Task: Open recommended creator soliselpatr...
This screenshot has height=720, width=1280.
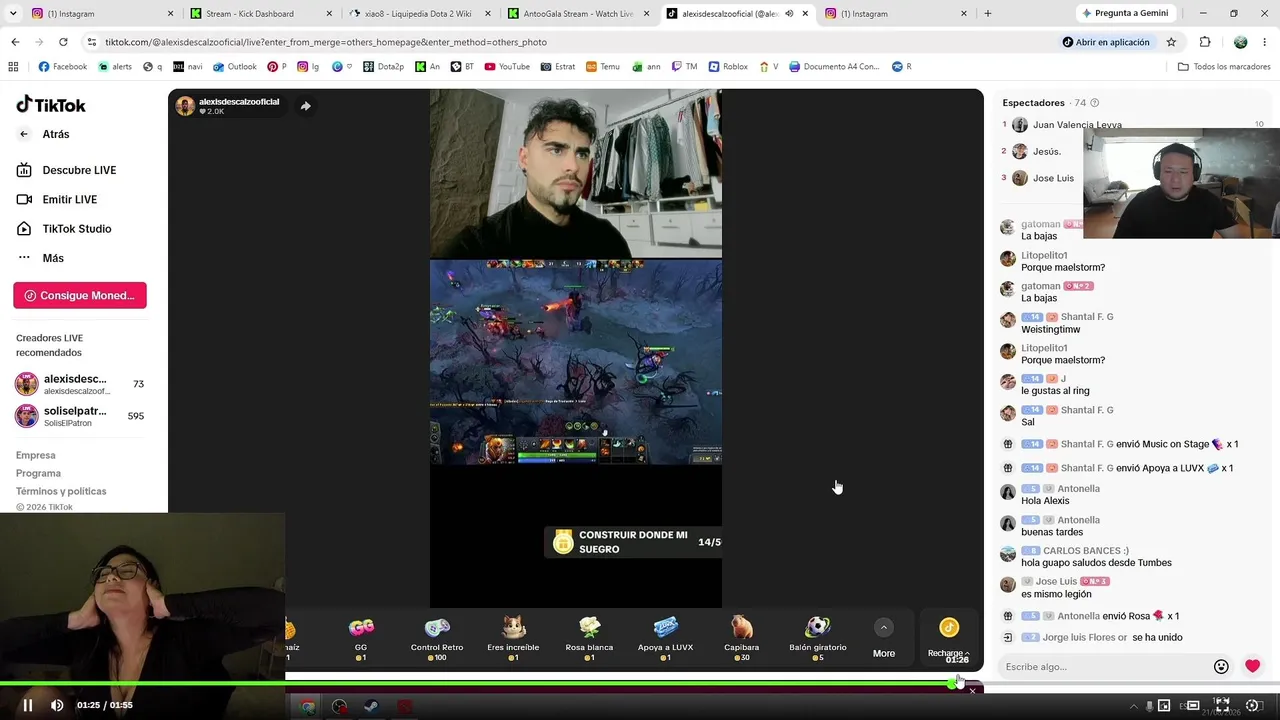Action: [x=80, y=415]
